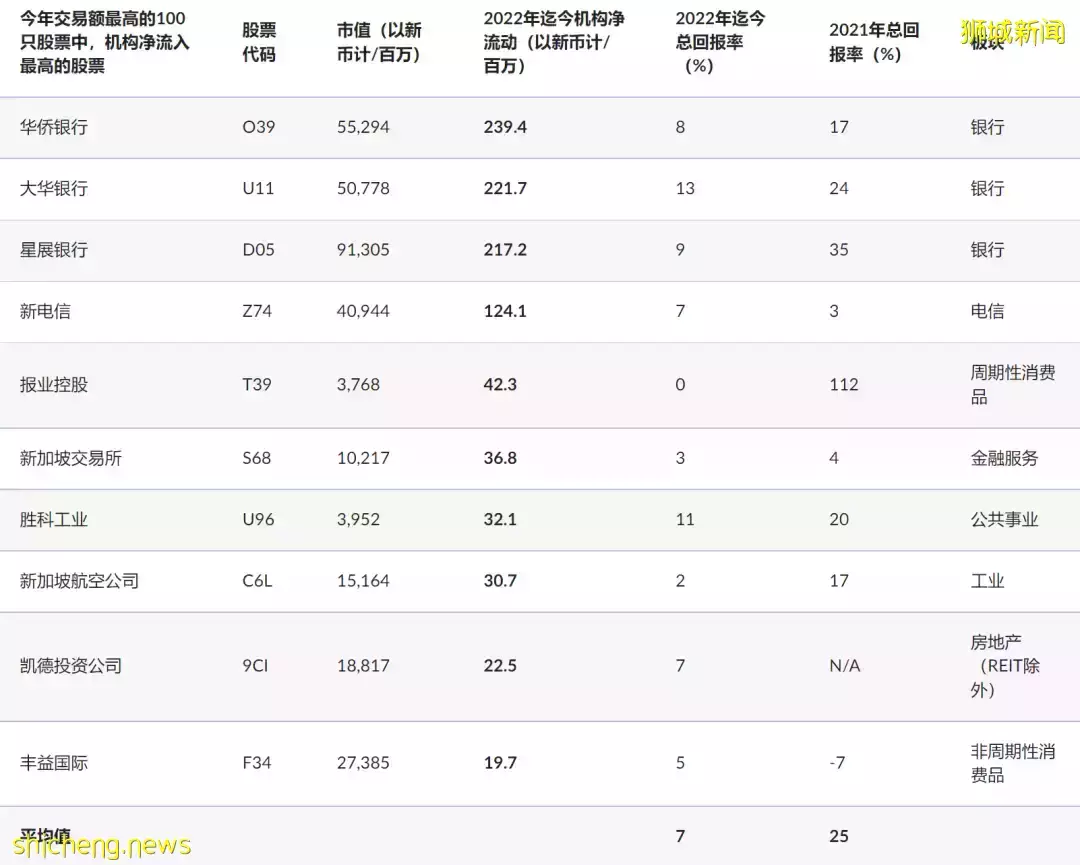Screen dimensions: 1080x865
Task: Select net inflow value 19.7
Action: [x=500, y=764]
